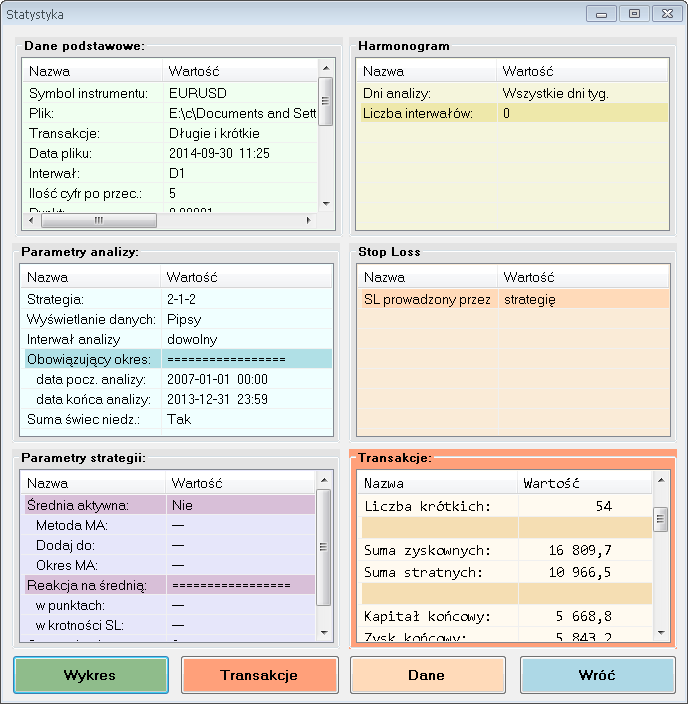Click the Pipsy value cell
The height and width of the screenshot is (704, 688).
pos(184,319)
